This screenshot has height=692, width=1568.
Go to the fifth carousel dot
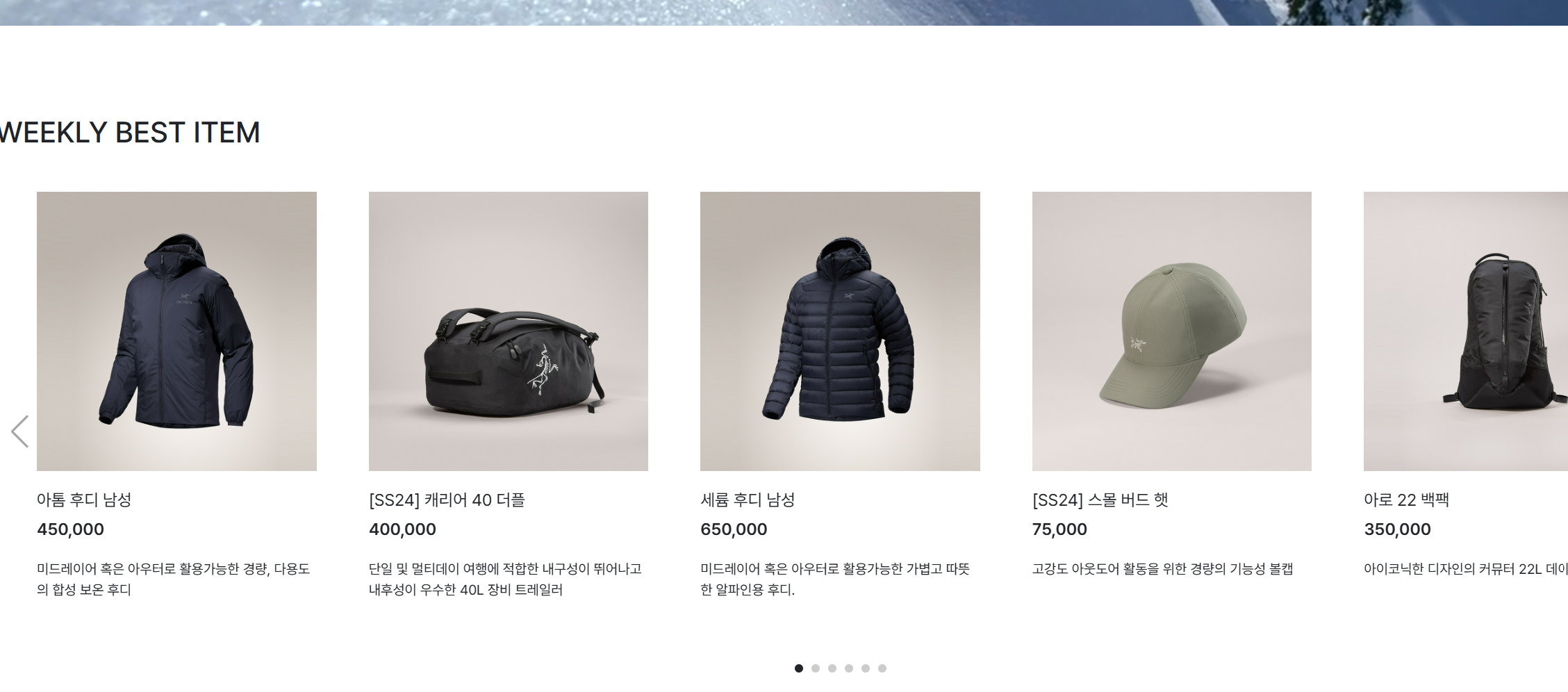pos(866,668)
